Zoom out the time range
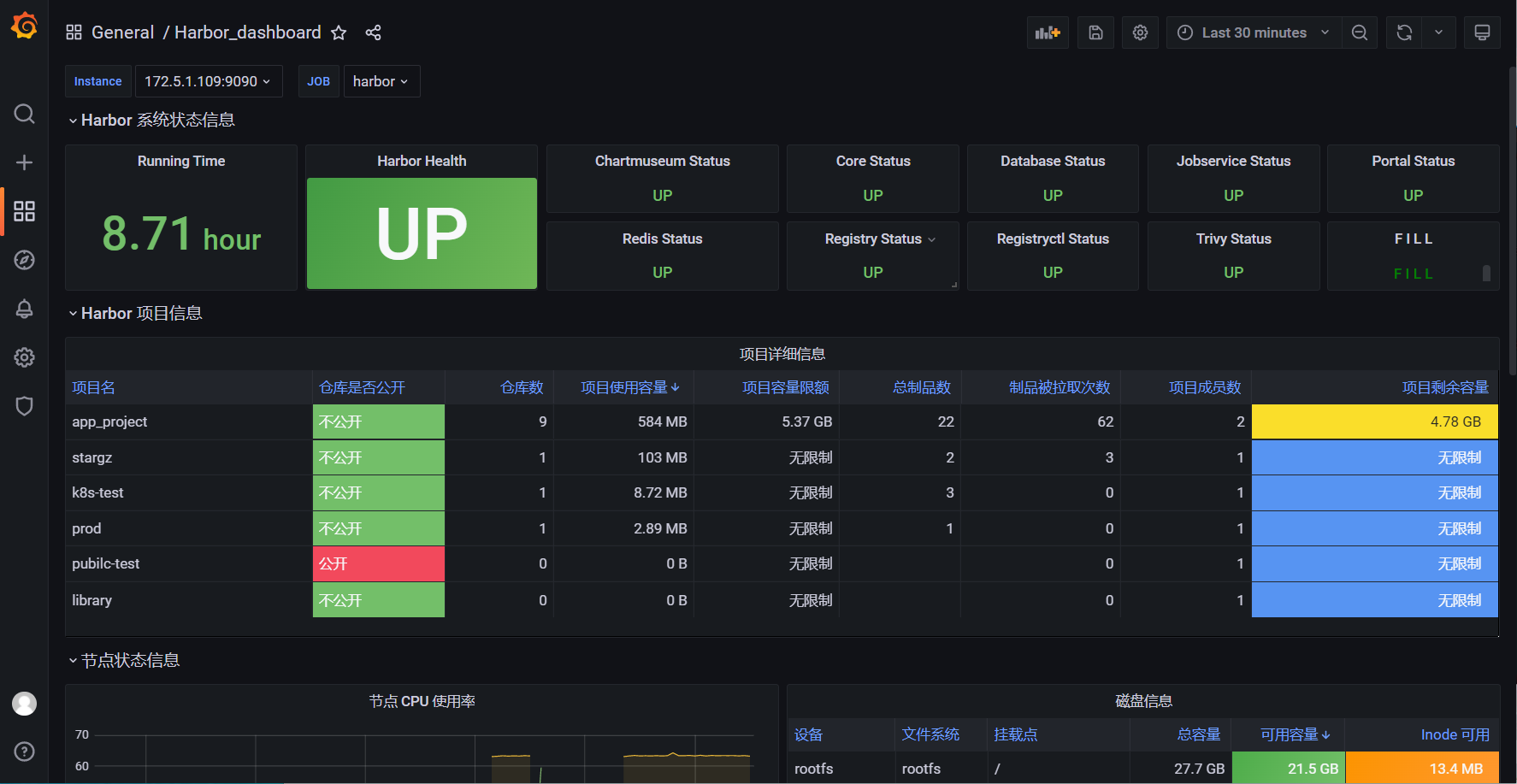This screenshot has width=1517, height=784. [1360, 32]
